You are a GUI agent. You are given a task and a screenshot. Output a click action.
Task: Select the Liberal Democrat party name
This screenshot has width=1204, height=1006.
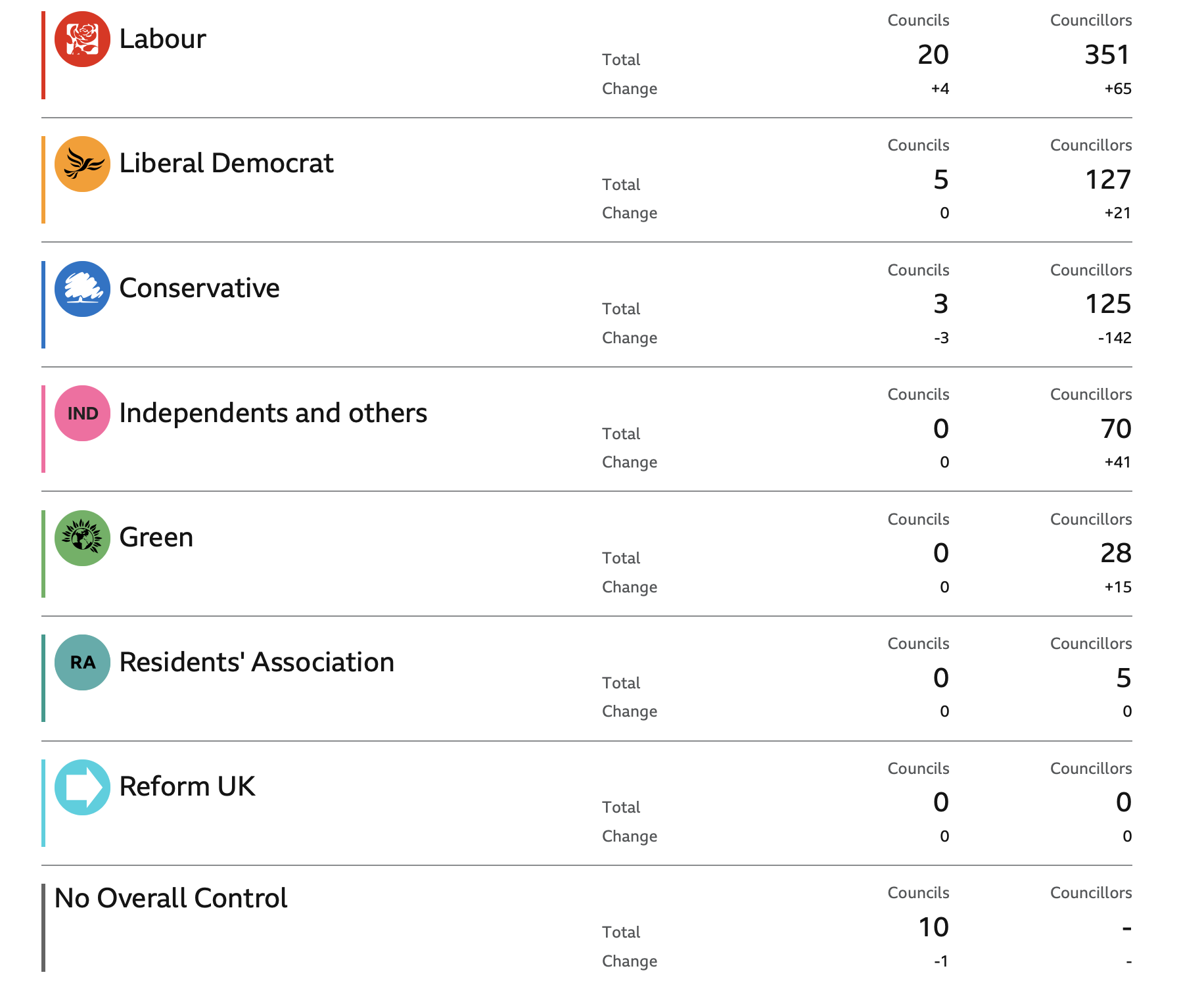tap(226, 164)
